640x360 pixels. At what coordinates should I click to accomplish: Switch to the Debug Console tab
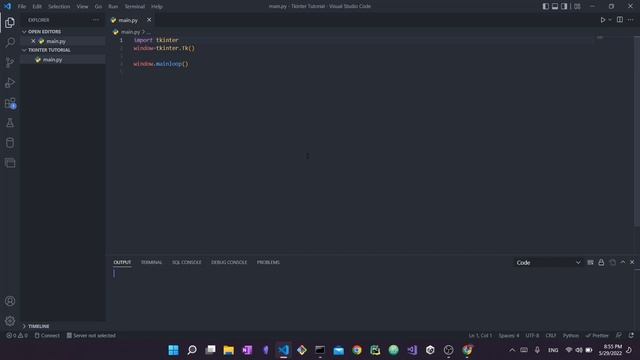tap(229, 262)
